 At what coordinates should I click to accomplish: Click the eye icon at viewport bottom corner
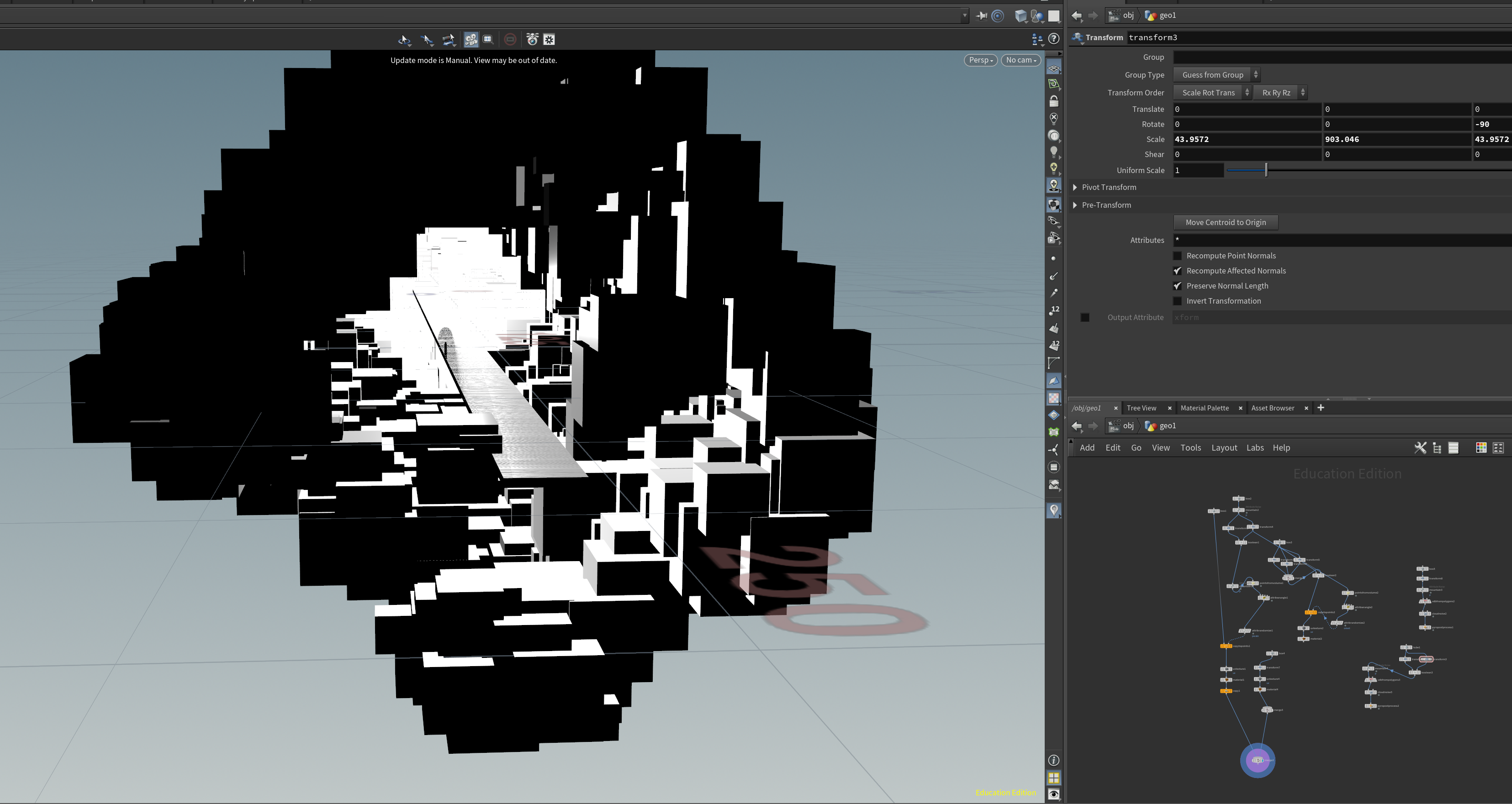(x=1053, y=794)
